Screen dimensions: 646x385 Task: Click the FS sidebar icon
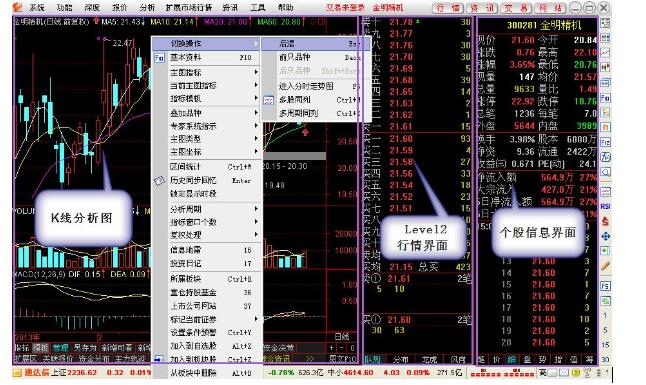605,286
